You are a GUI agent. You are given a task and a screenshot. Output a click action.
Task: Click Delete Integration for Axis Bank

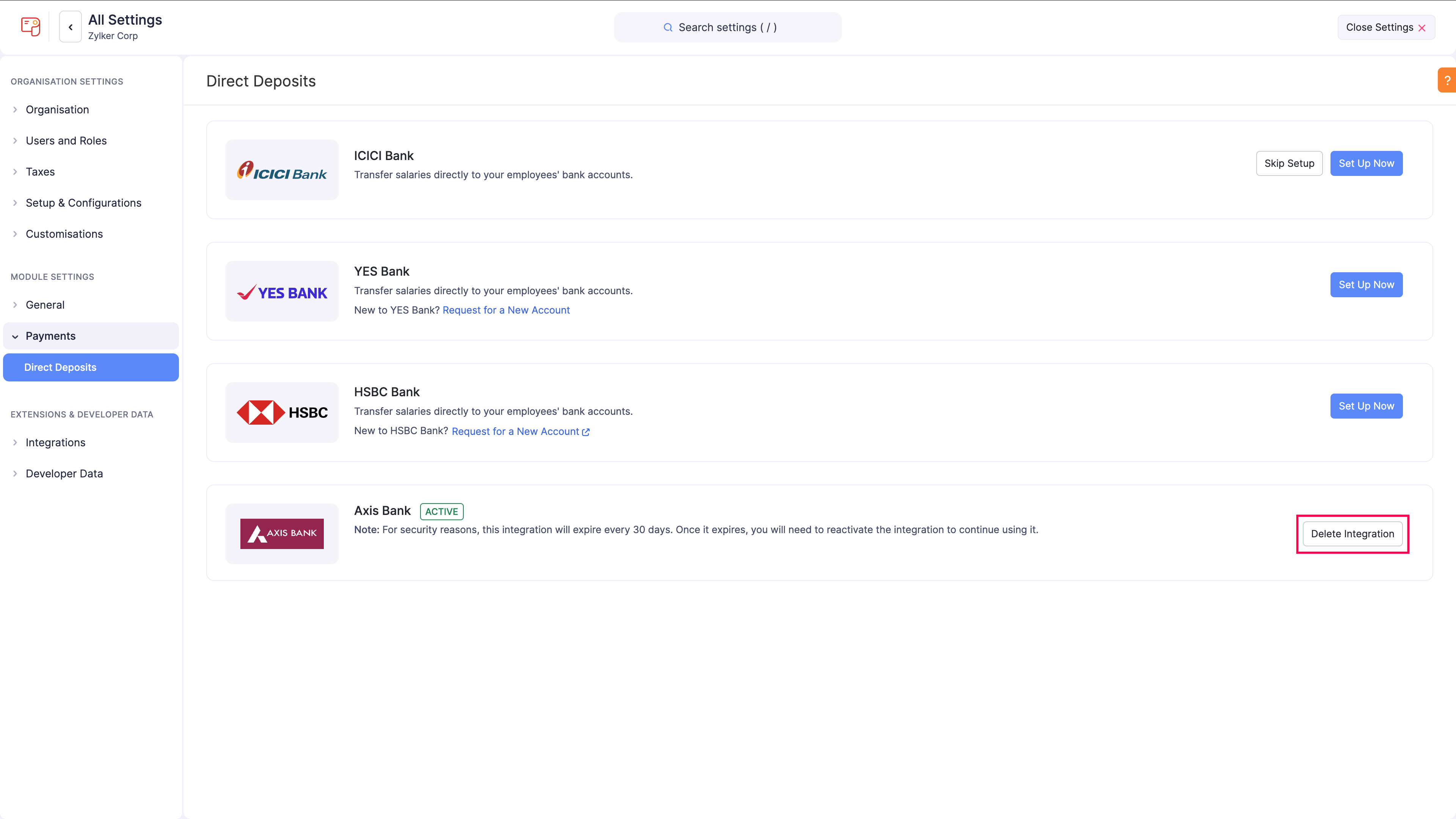[1352, 533]
